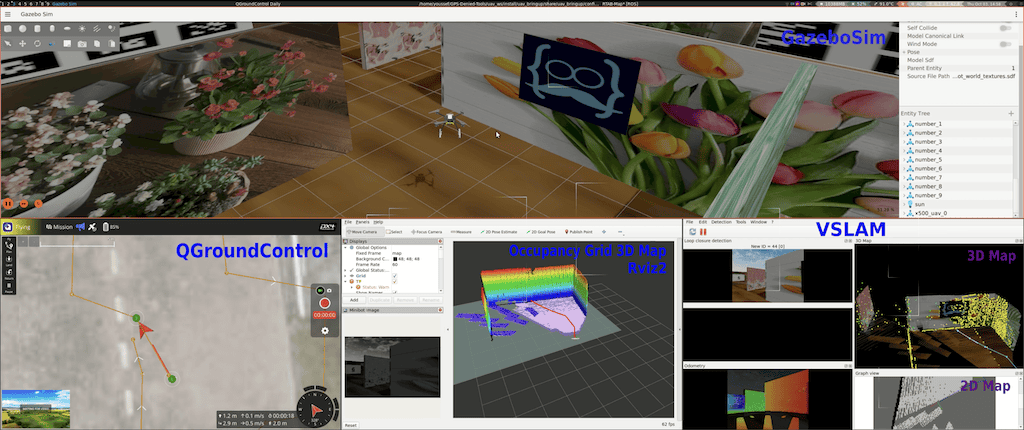The height and width of the screenshot is (430, 1024).
Task: Click the Gazebo snap grid icon
Action: pyautogui.click(x=67, y=44)
